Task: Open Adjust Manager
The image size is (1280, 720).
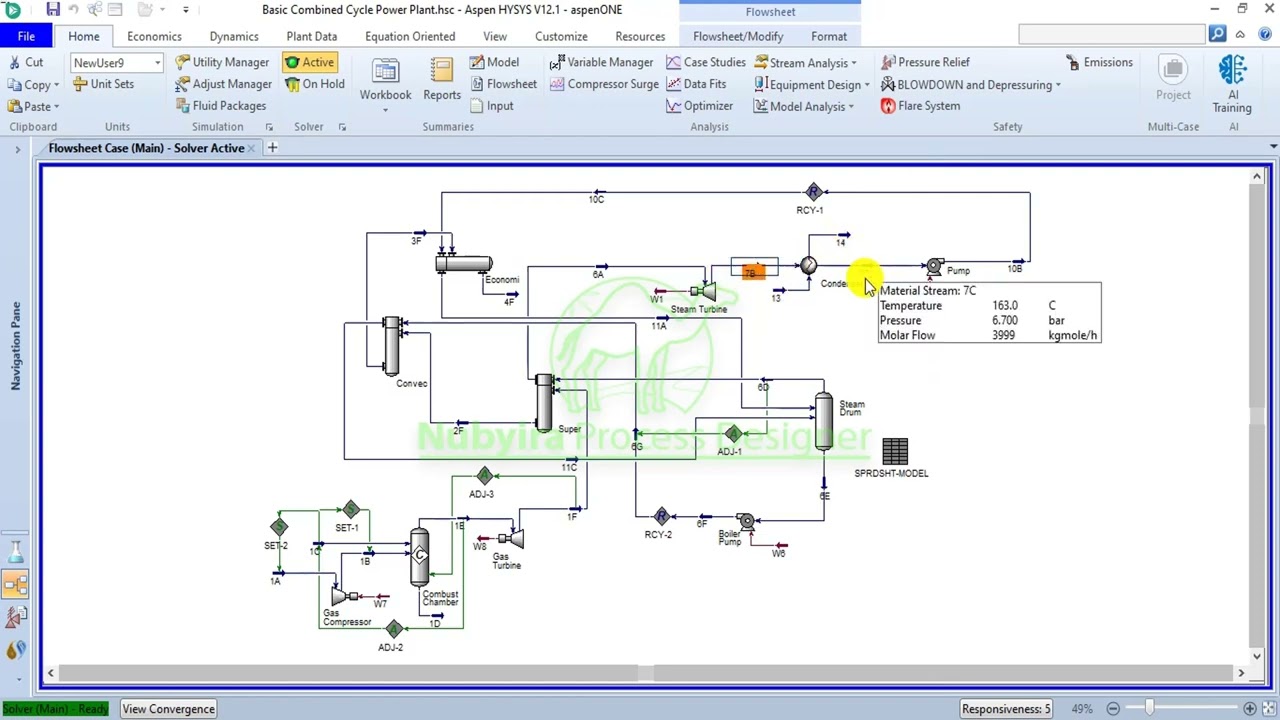Action: coord(224,84)
